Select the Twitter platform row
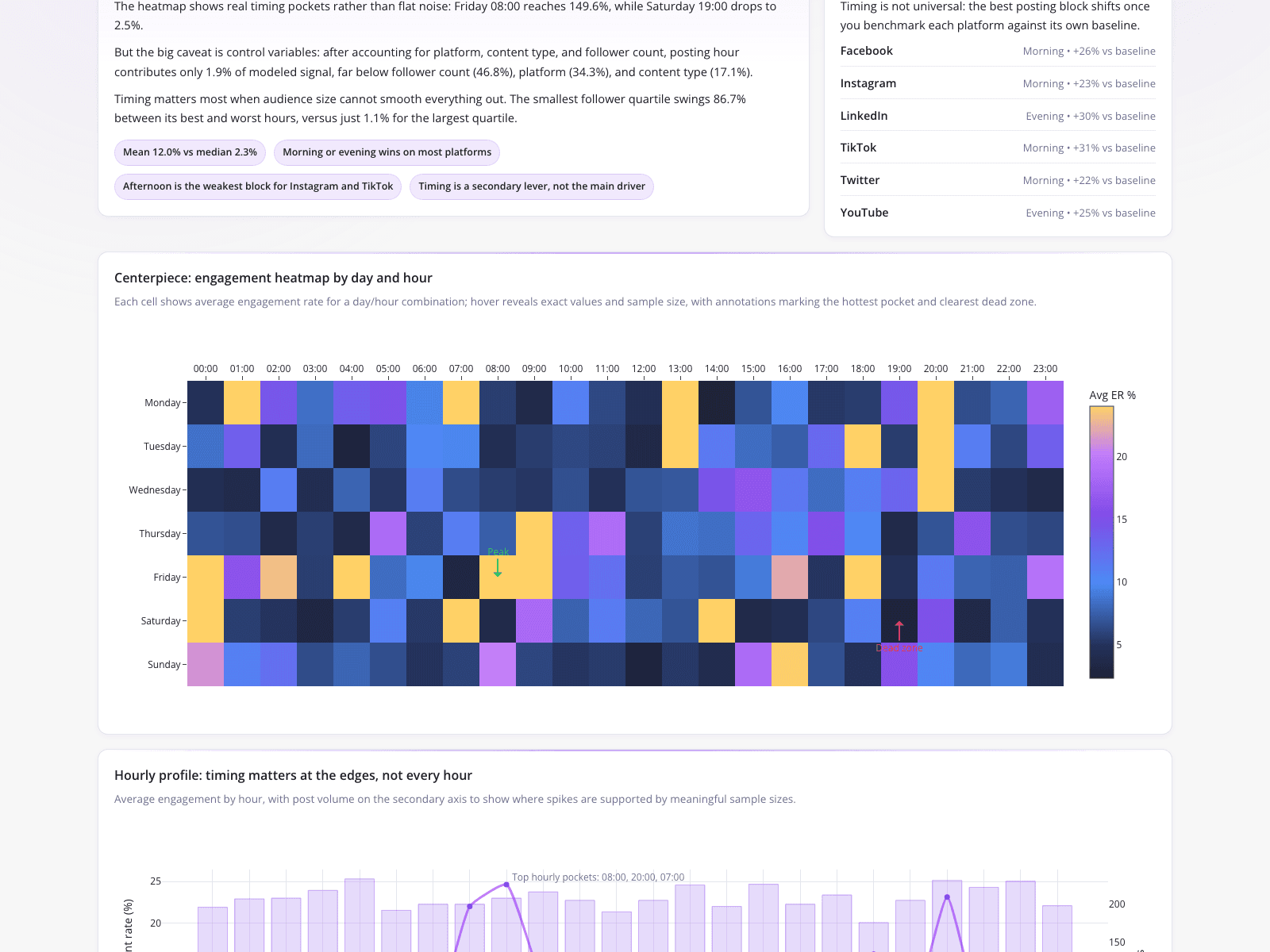Screen dimensions: 1270x952 click(998, 180)
